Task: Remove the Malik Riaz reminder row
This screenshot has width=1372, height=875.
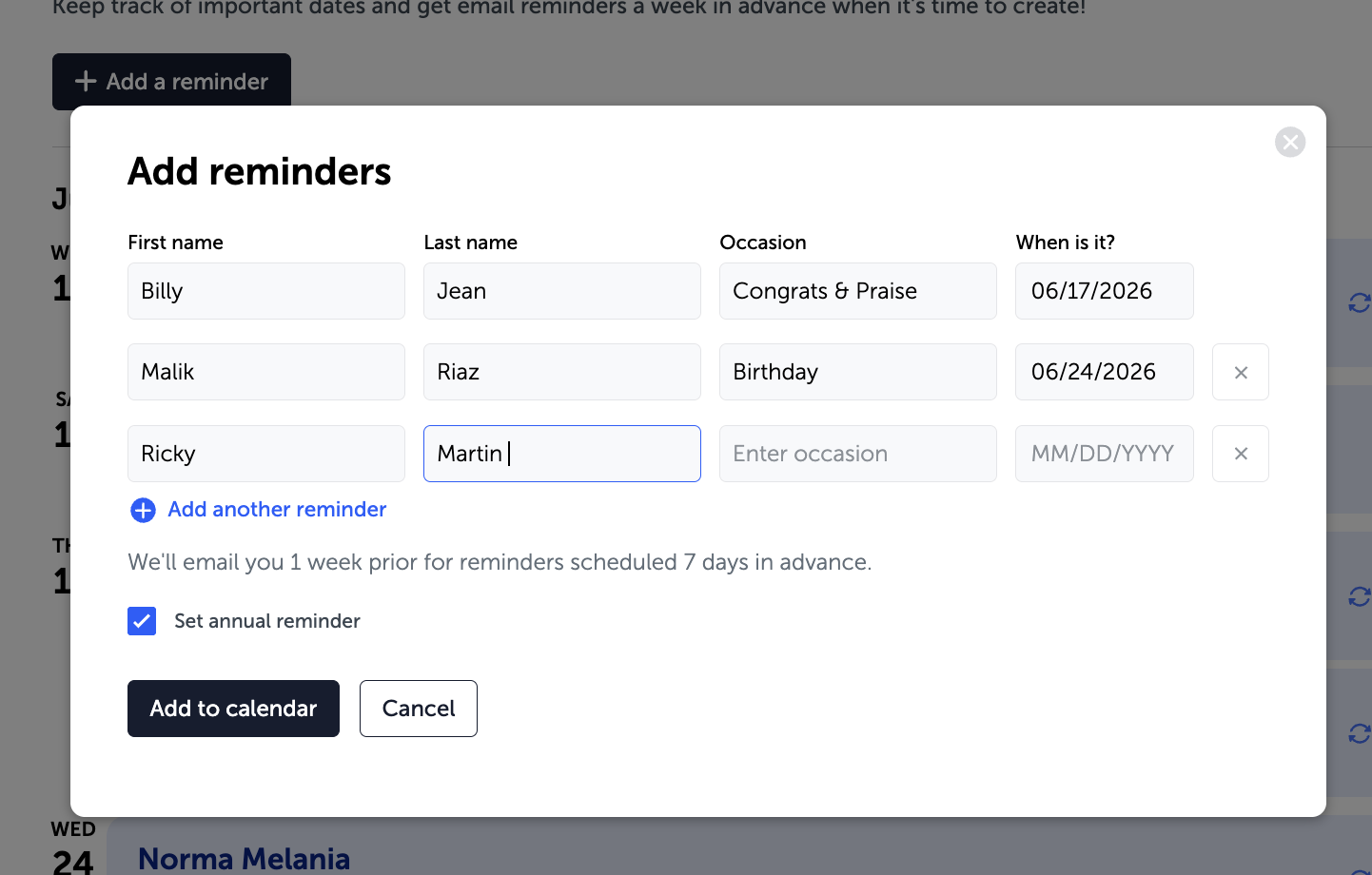Action: click(1241, 372)
